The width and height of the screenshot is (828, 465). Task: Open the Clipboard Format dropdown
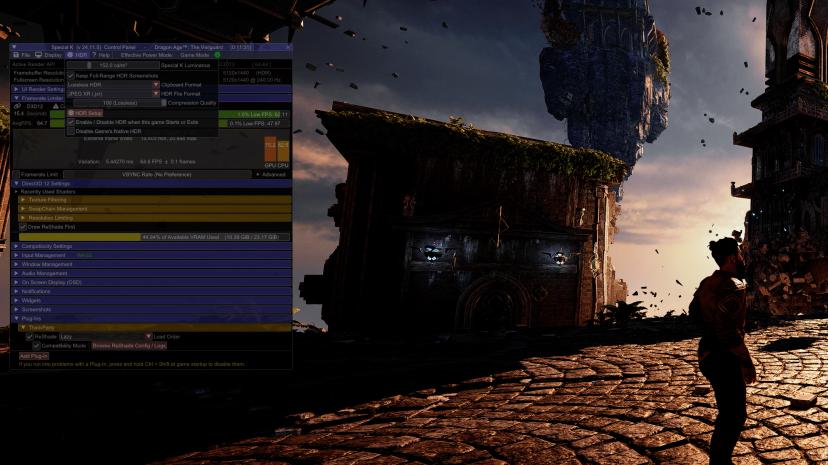click(156, 85)
